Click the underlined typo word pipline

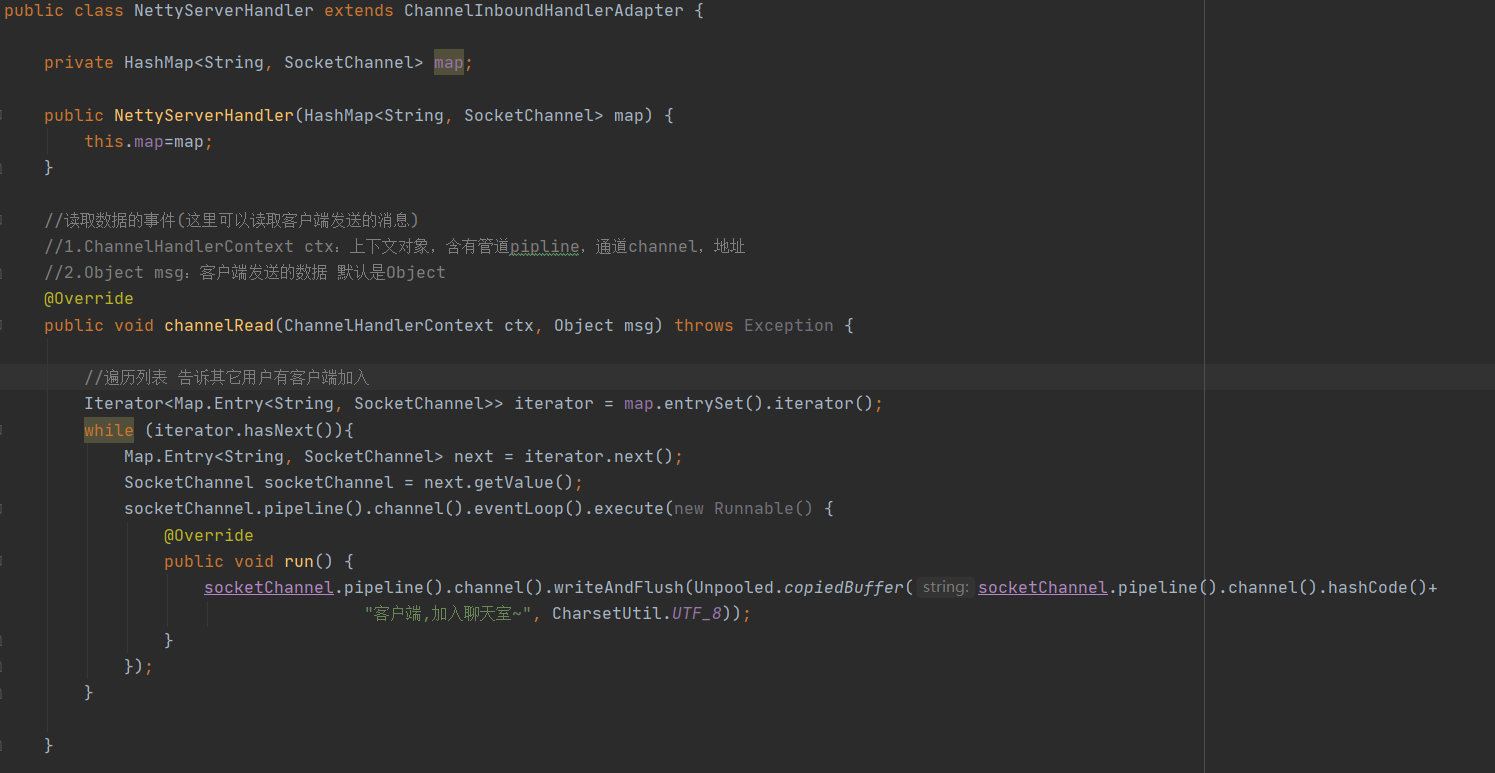click(x=545, y=246)
